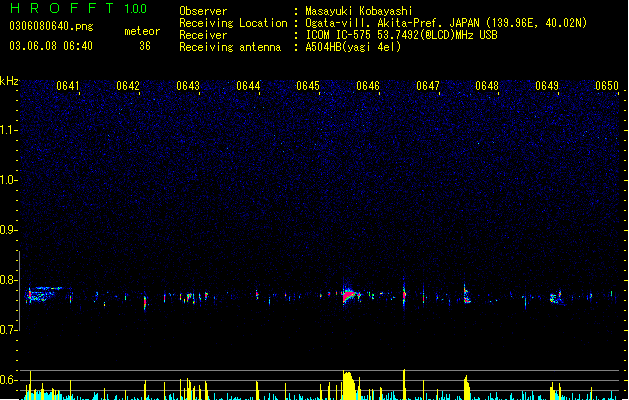This screenshot has height=400, width=629.
Task: Click the 0644 time marker
Action: pyautogui.click(x=248, y=86)
